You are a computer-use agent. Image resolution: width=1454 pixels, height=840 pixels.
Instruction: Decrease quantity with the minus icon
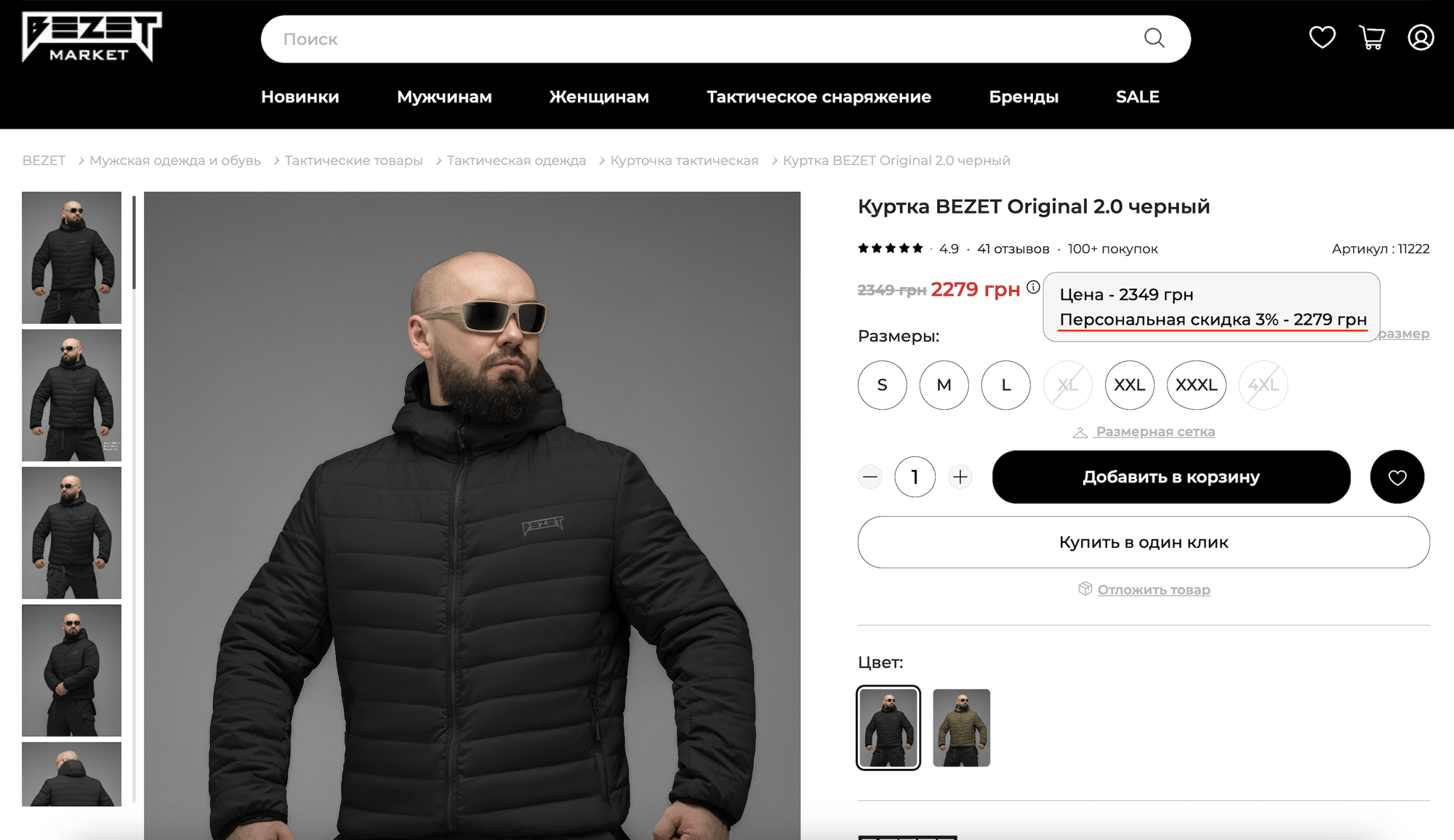point(869,477)
